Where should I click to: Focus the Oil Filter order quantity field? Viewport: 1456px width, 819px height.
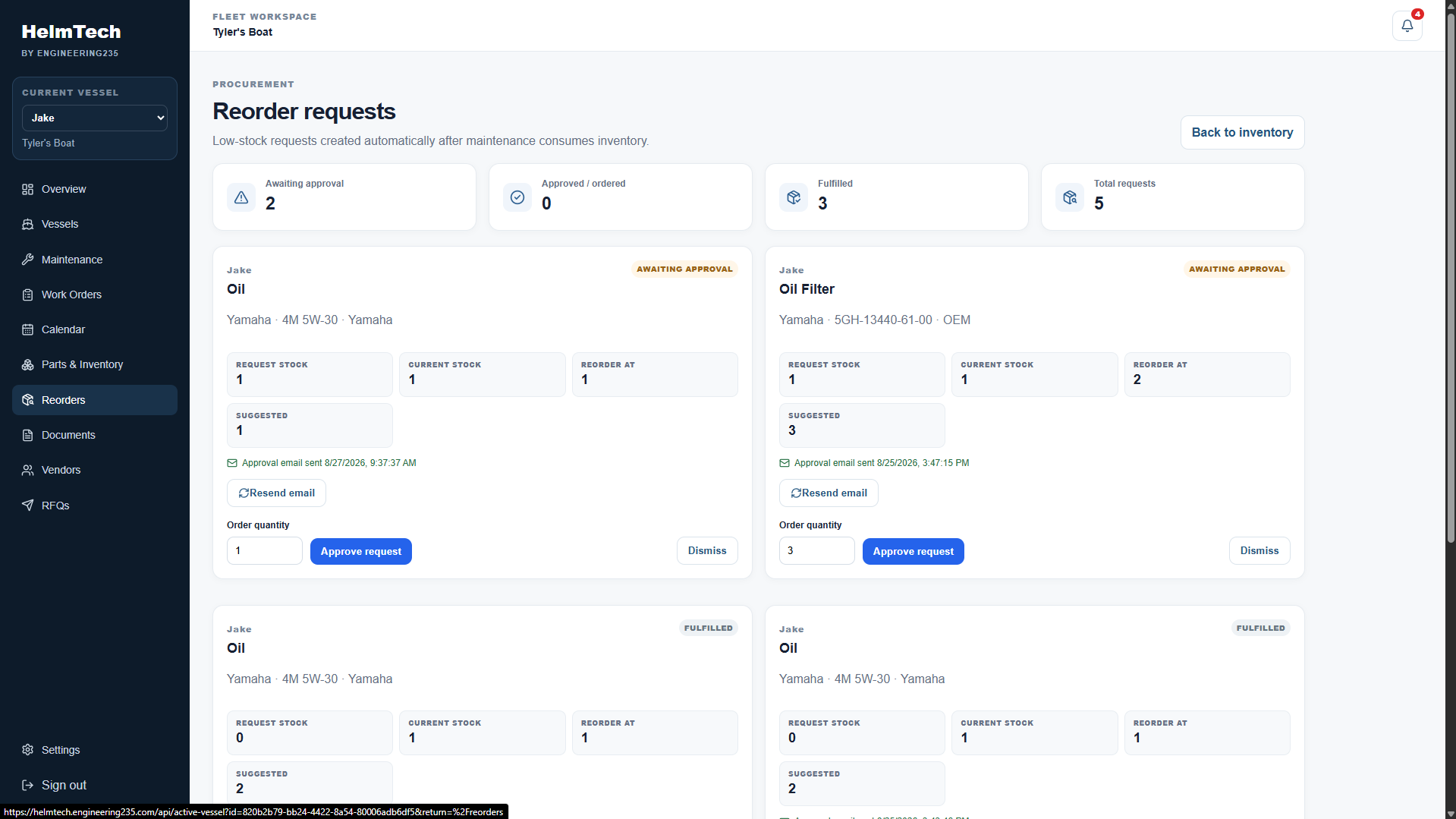817,550
